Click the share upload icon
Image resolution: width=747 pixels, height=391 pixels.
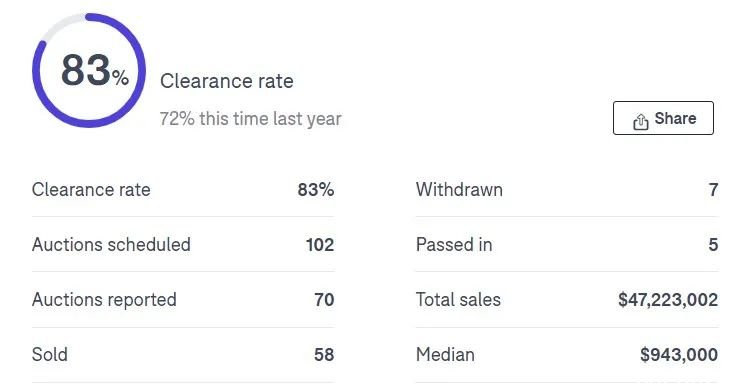click(x=641, y=122)
